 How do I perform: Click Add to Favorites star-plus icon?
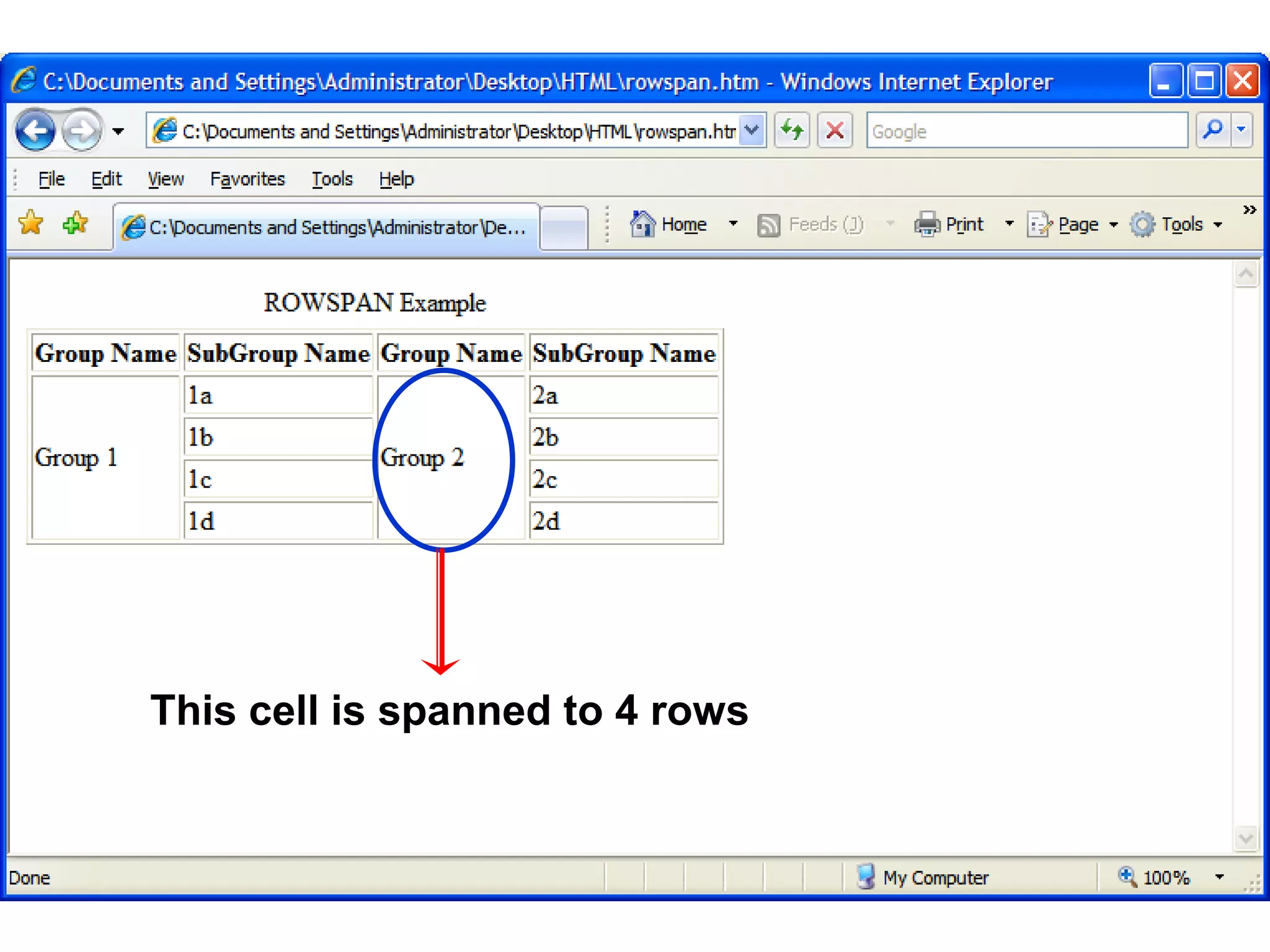coord(76,223)
